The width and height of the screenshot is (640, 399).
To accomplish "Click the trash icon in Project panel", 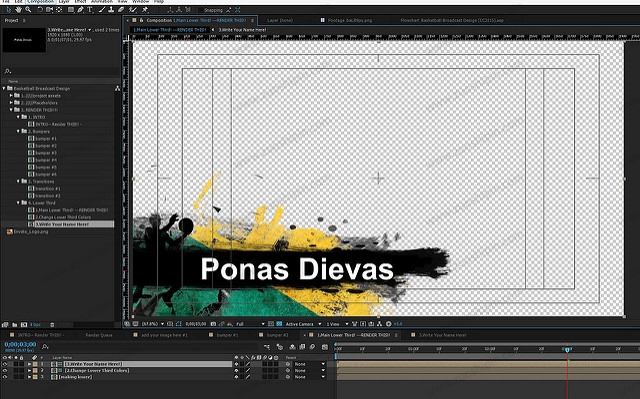I will tap(52, 325).
